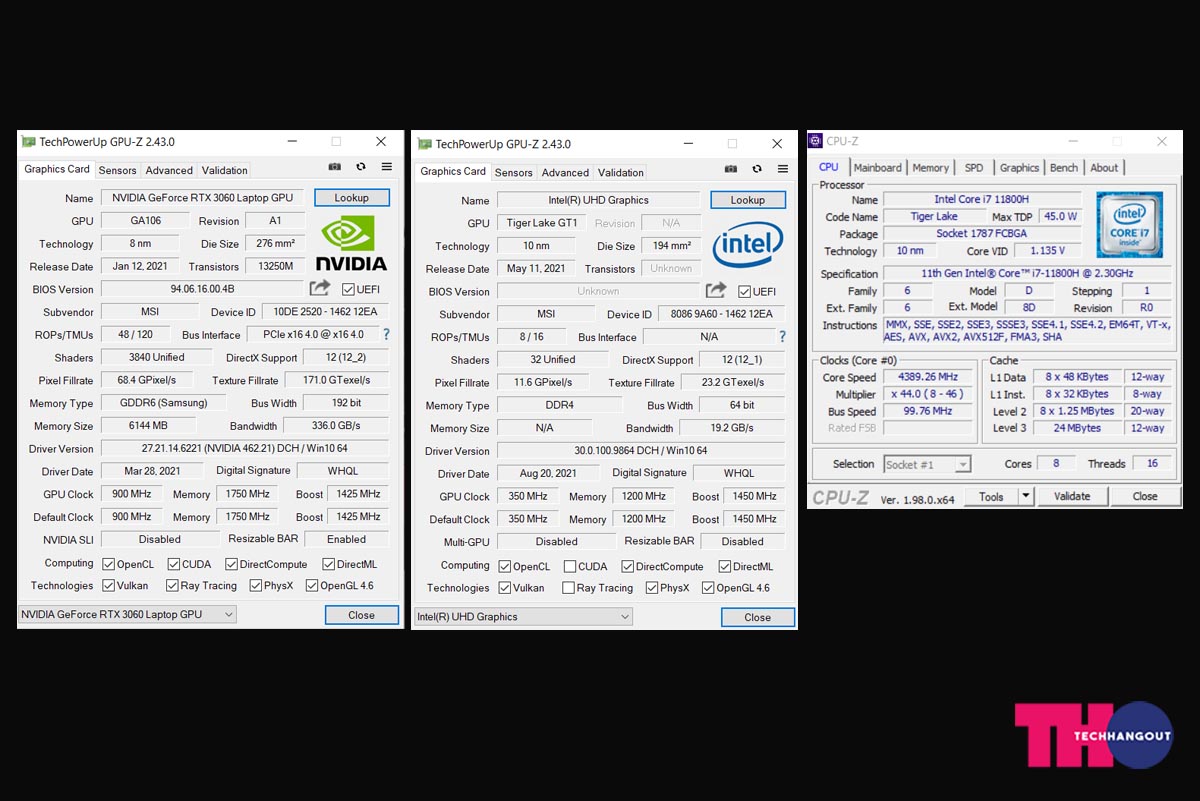1200x801 pixels.
Task: Toggle Ray Tracing checkbox in NVIDIA window
Action: tap(172, 585)
